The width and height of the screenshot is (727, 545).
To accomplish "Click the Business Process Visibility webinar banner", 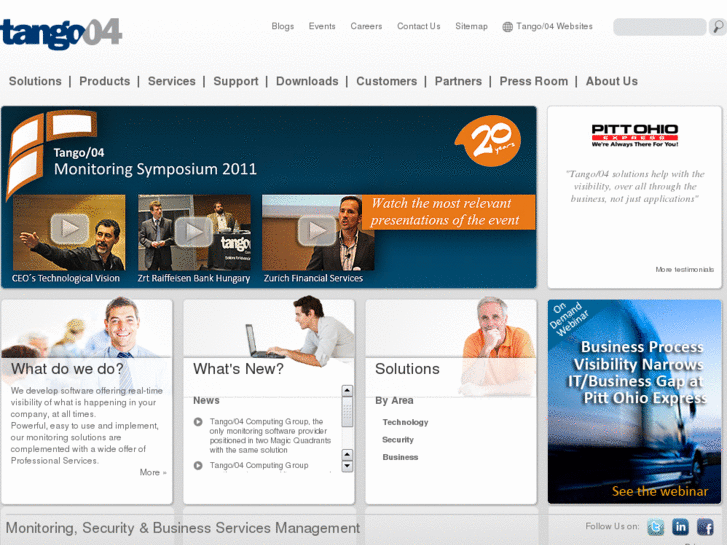I will (635, 401).
